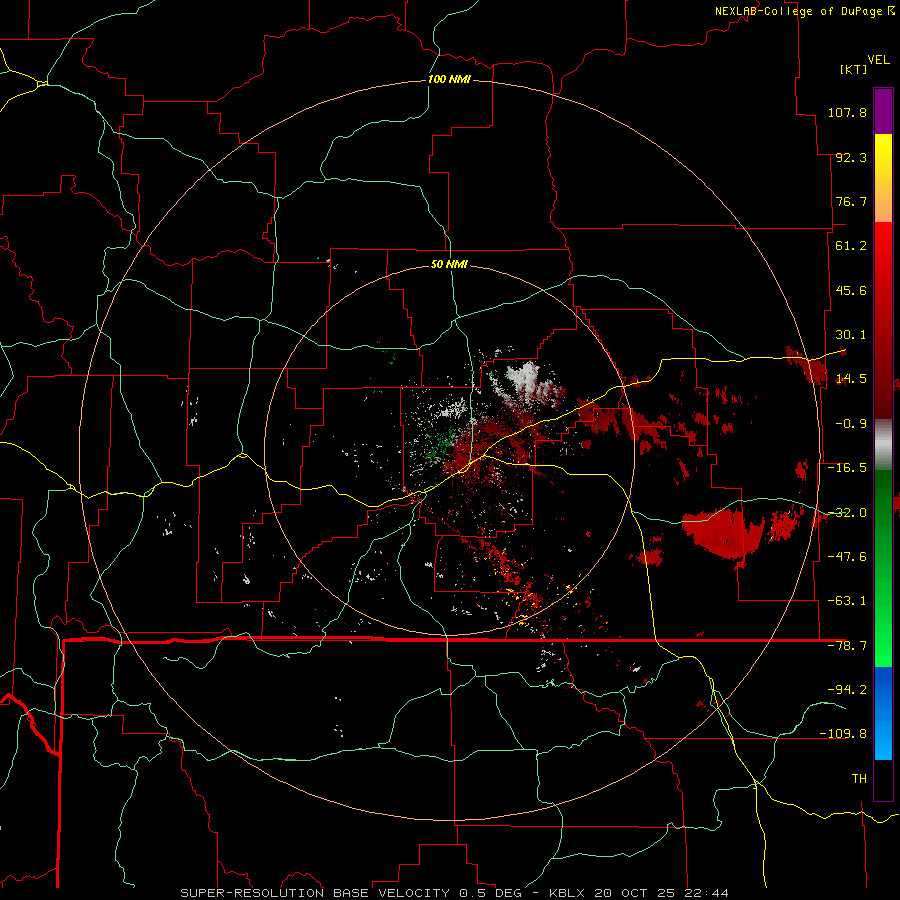Click the blue segment of color bar
Image resolution: width=900 pixels, height=900 pixels.
883,713
